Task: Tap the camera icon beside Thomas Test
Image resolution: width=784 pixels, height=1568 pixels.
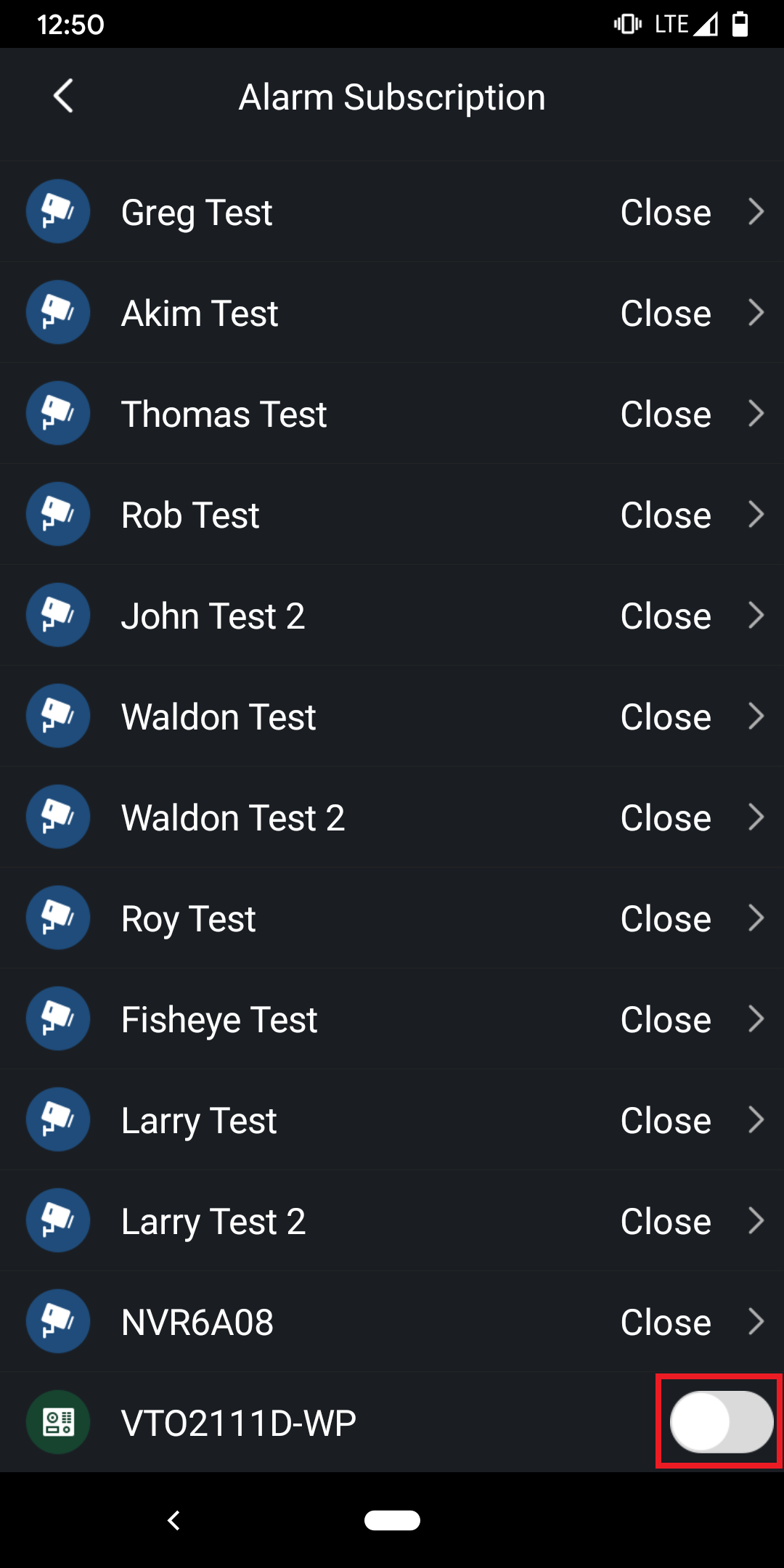Action: pyautogui.click(x=58, y=413)
